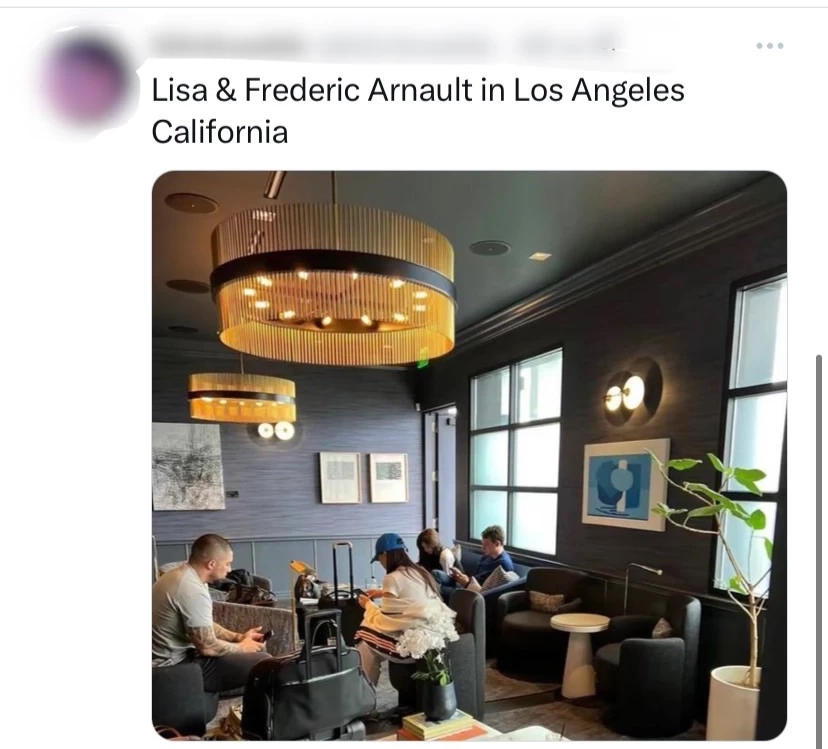Click the post text mentioning Los Angeles

click(418, 90)
